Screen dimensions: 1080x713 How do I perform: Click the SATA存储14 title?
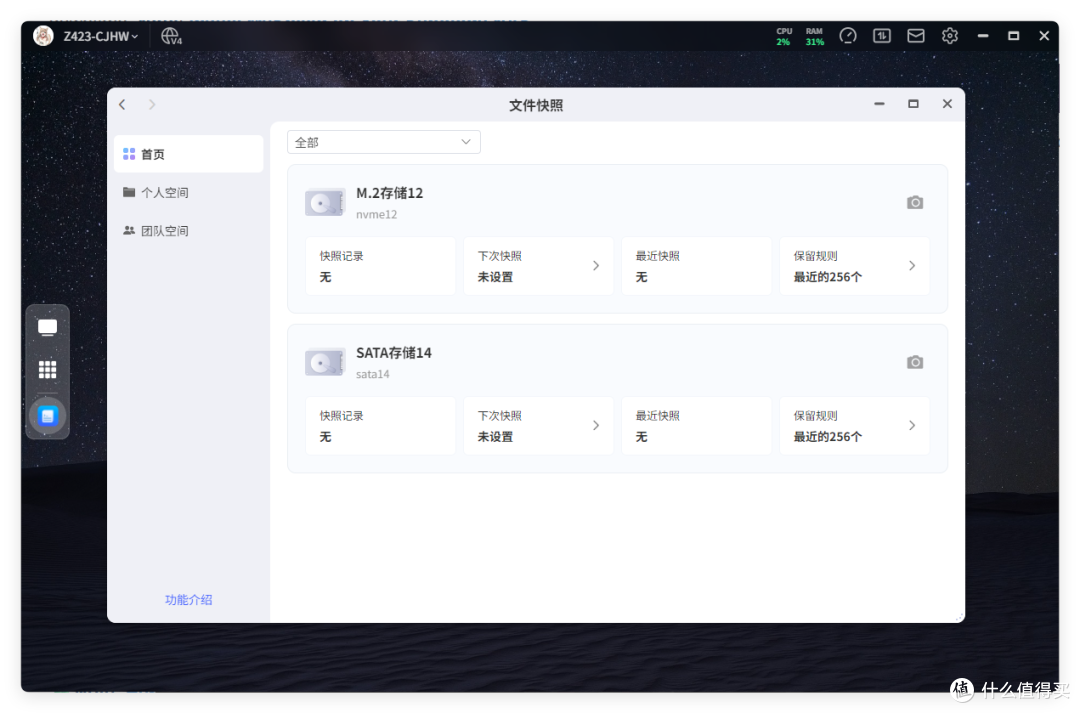(393, 353)
